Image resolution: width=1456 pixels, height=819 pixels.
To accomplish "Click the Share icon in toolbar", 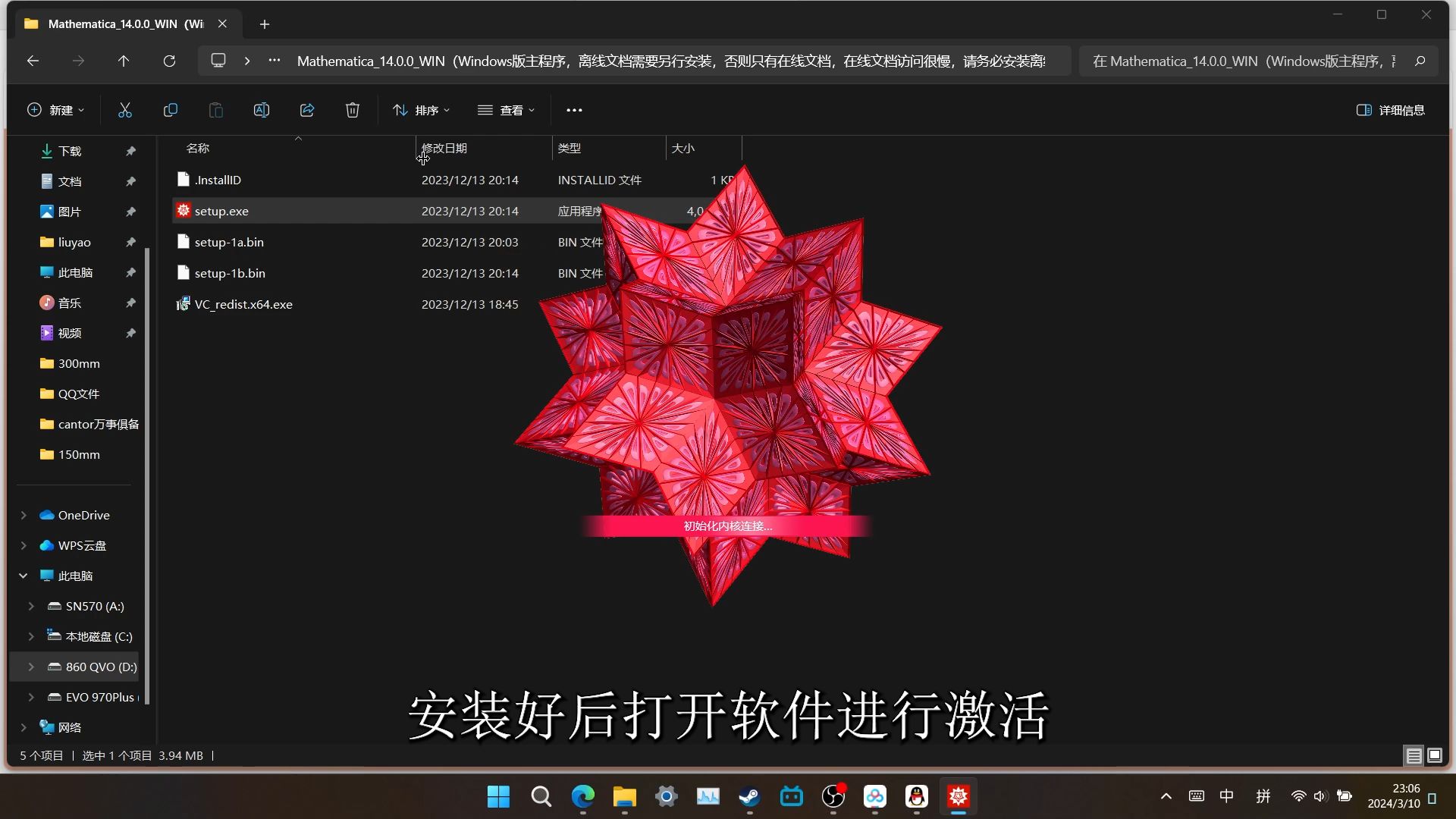I will click(x=307, y=110).
